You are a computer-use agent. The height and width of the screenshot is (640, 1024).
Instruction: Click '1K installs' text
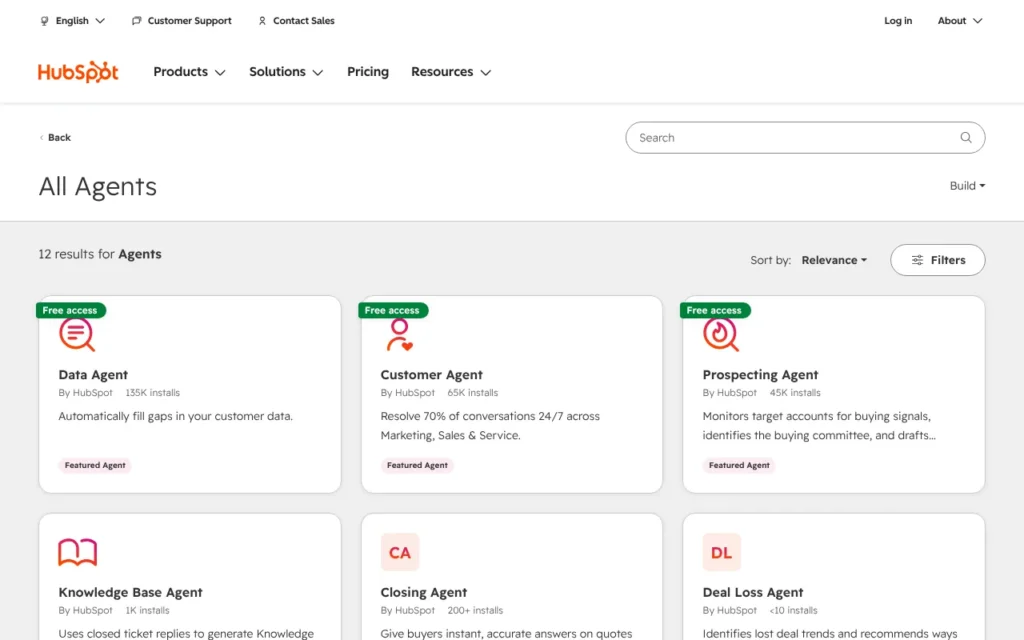tap(148, 611)
